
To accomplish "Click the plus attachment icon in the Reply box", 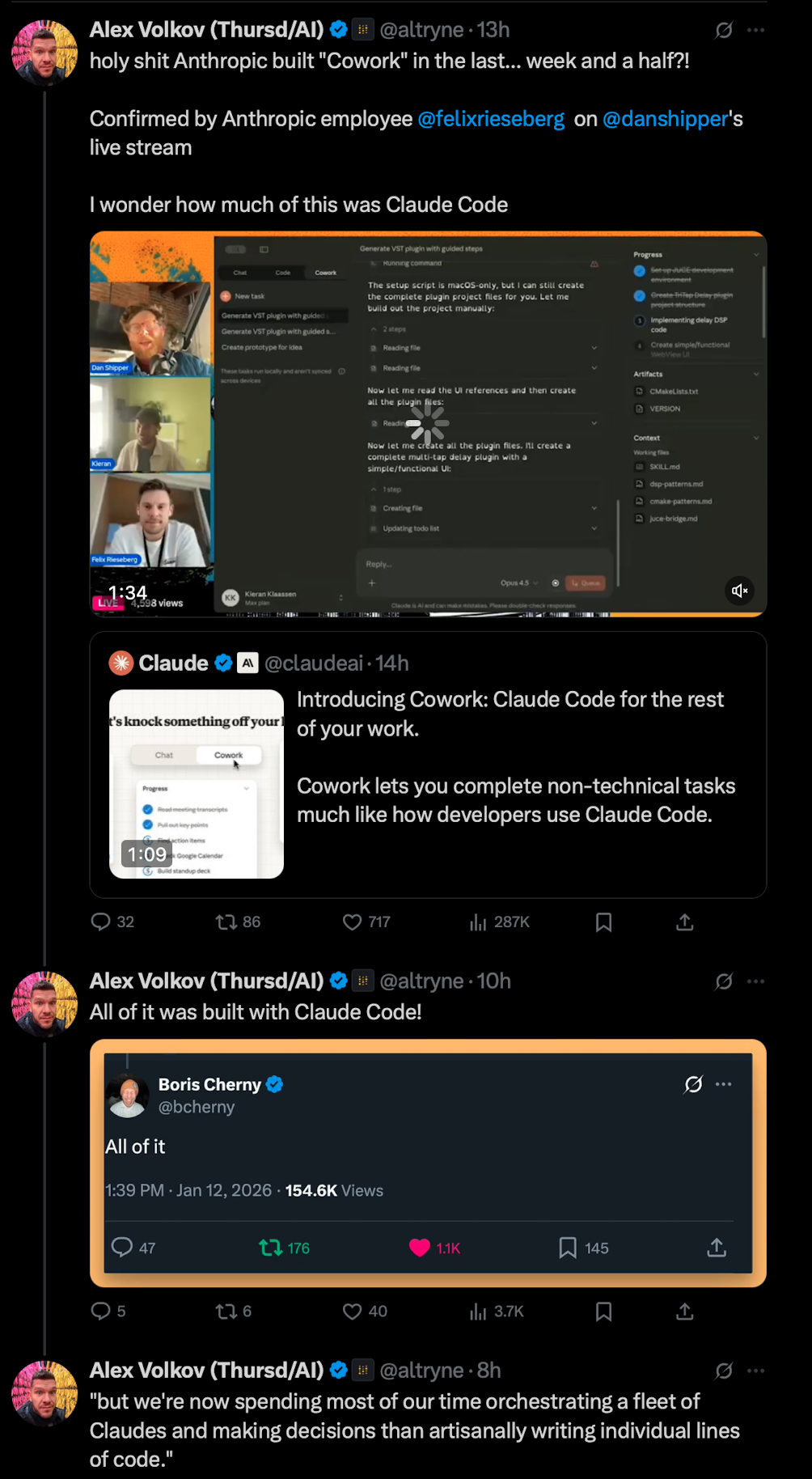I will pyautogui.click(x=371, y=583).
